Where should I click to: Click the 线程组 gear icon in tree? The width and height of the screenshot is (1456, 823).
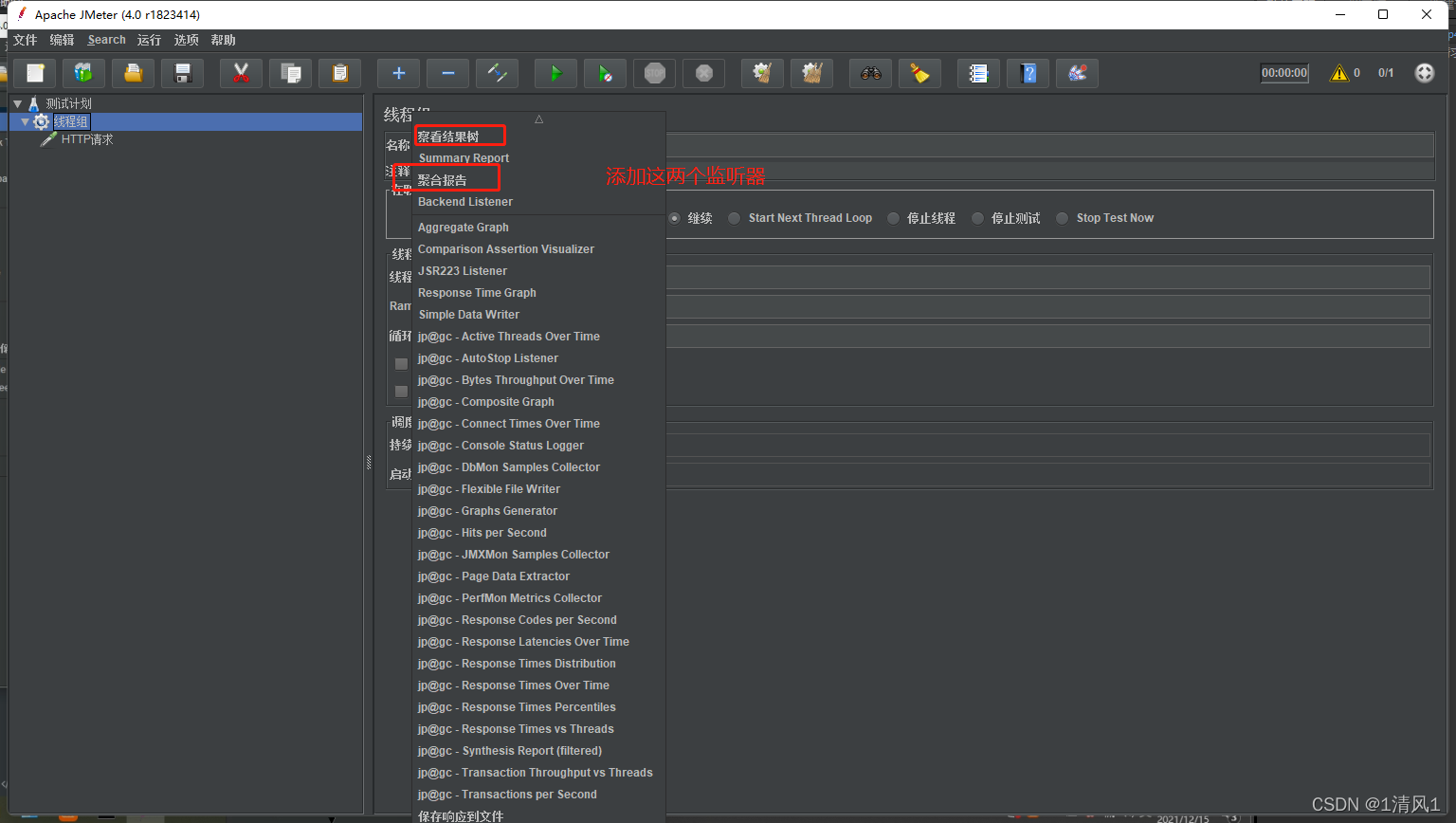pyautogui.click(x=42, y=121)
